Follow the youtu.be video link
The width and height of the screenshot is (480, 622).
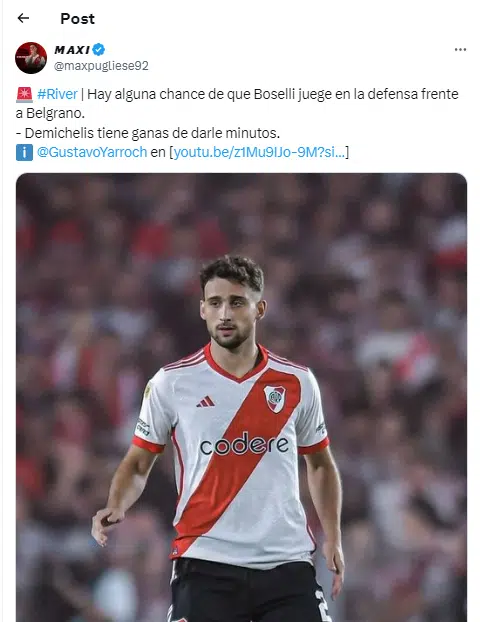click(x=259, y=152)
